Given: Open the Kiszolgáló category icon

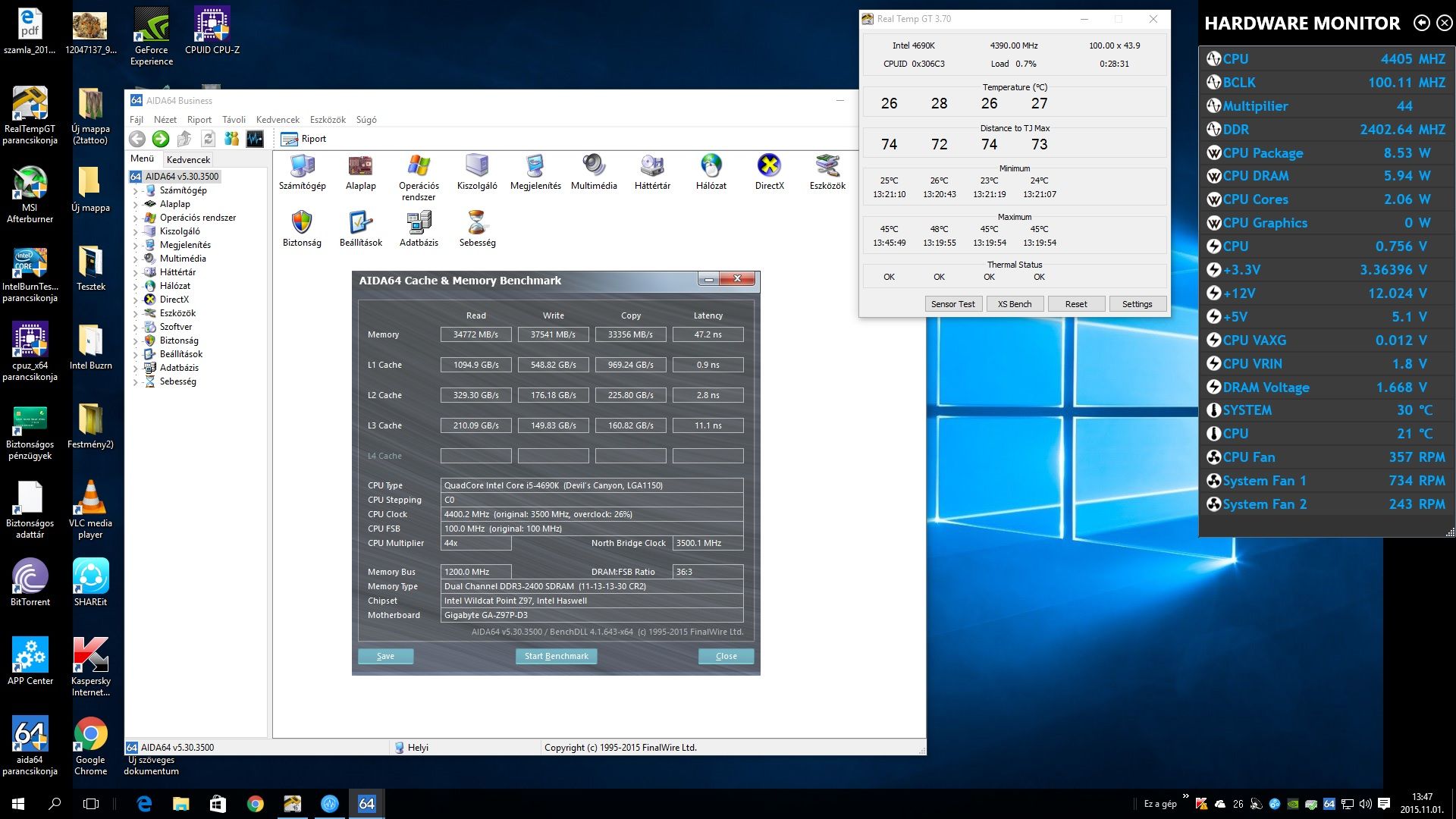Looking at the screenshot, I should pyautogui.click(x=477, y=173).
